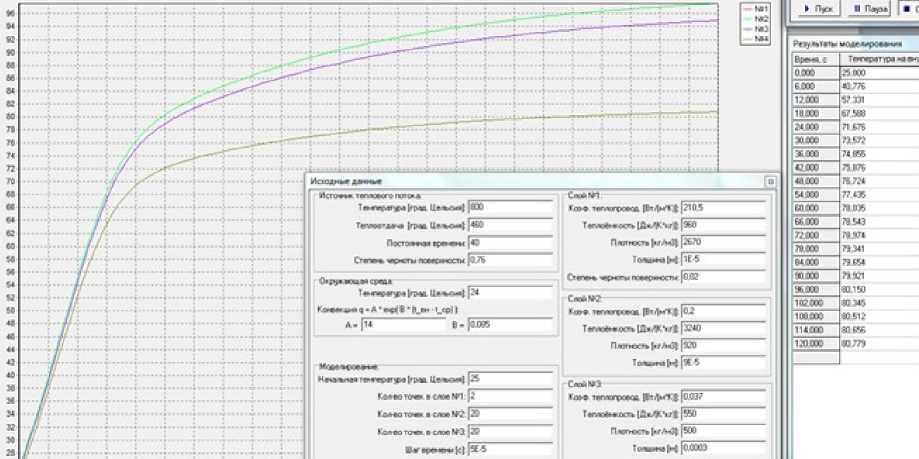Viewport: 919px width, 459px height.
Task: Select the 96,000 time cell in results
Action: pyautogui.click(x=816, y=290)
